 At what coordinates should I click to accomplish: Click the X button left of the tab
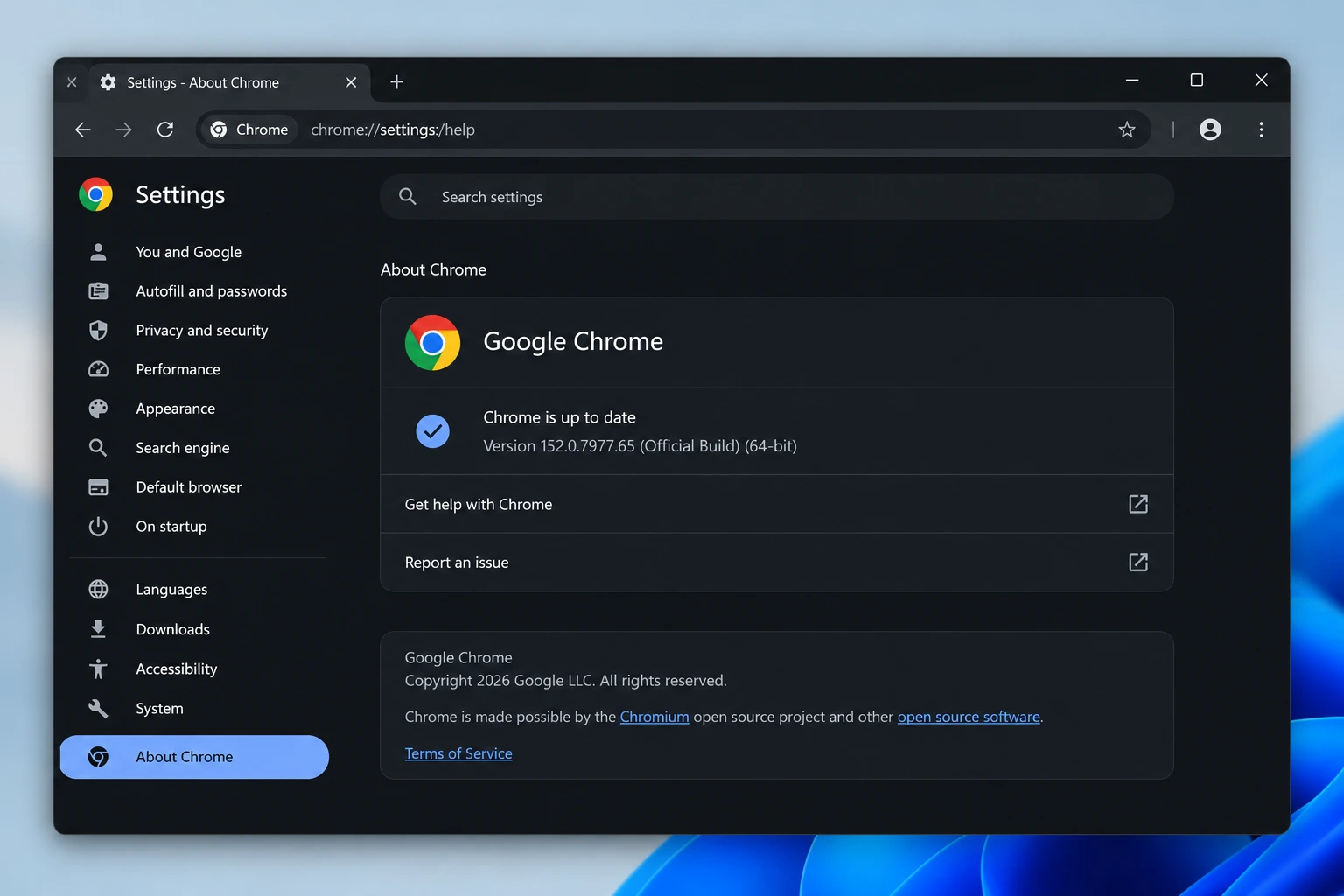point(72,82)
